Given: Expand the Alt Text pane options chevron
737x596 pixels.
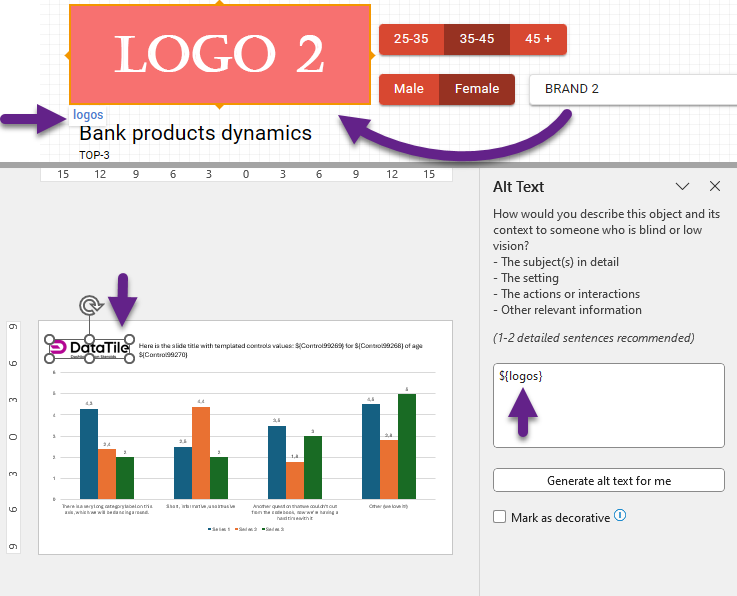Looking at the screenshot, I should click(x=682, y=186).
